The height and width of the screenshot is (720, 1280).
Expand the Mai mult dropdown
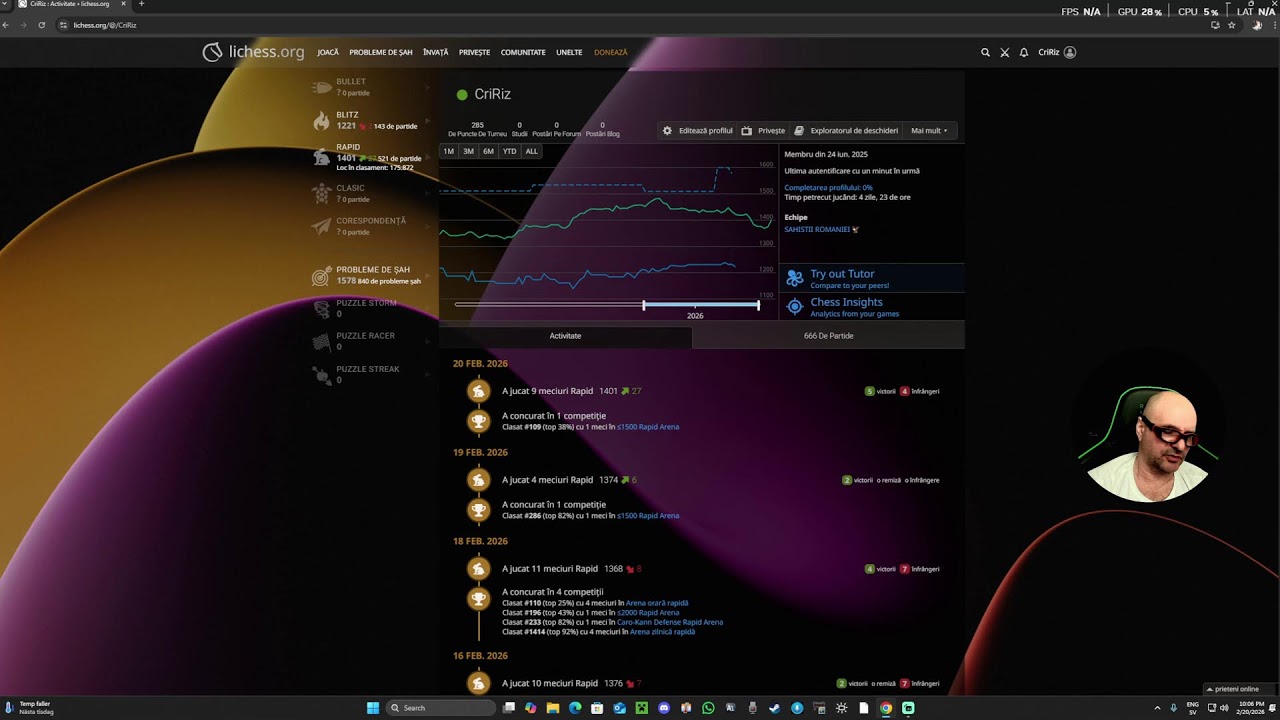929,131
